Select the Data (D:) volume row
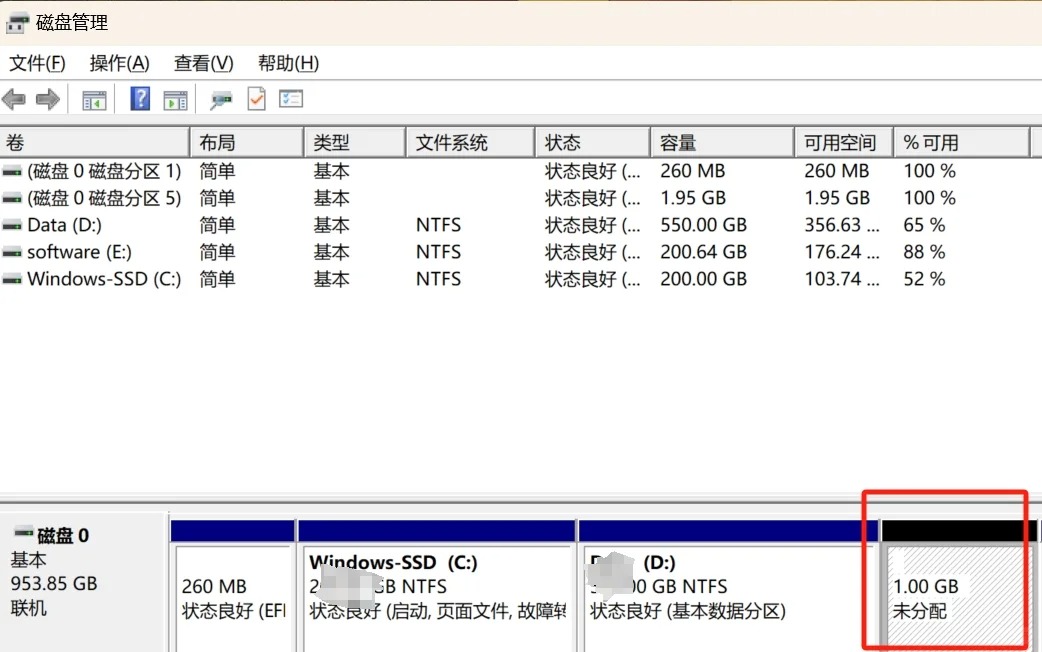Screen dimensions: 1042x652 point(65,225)
